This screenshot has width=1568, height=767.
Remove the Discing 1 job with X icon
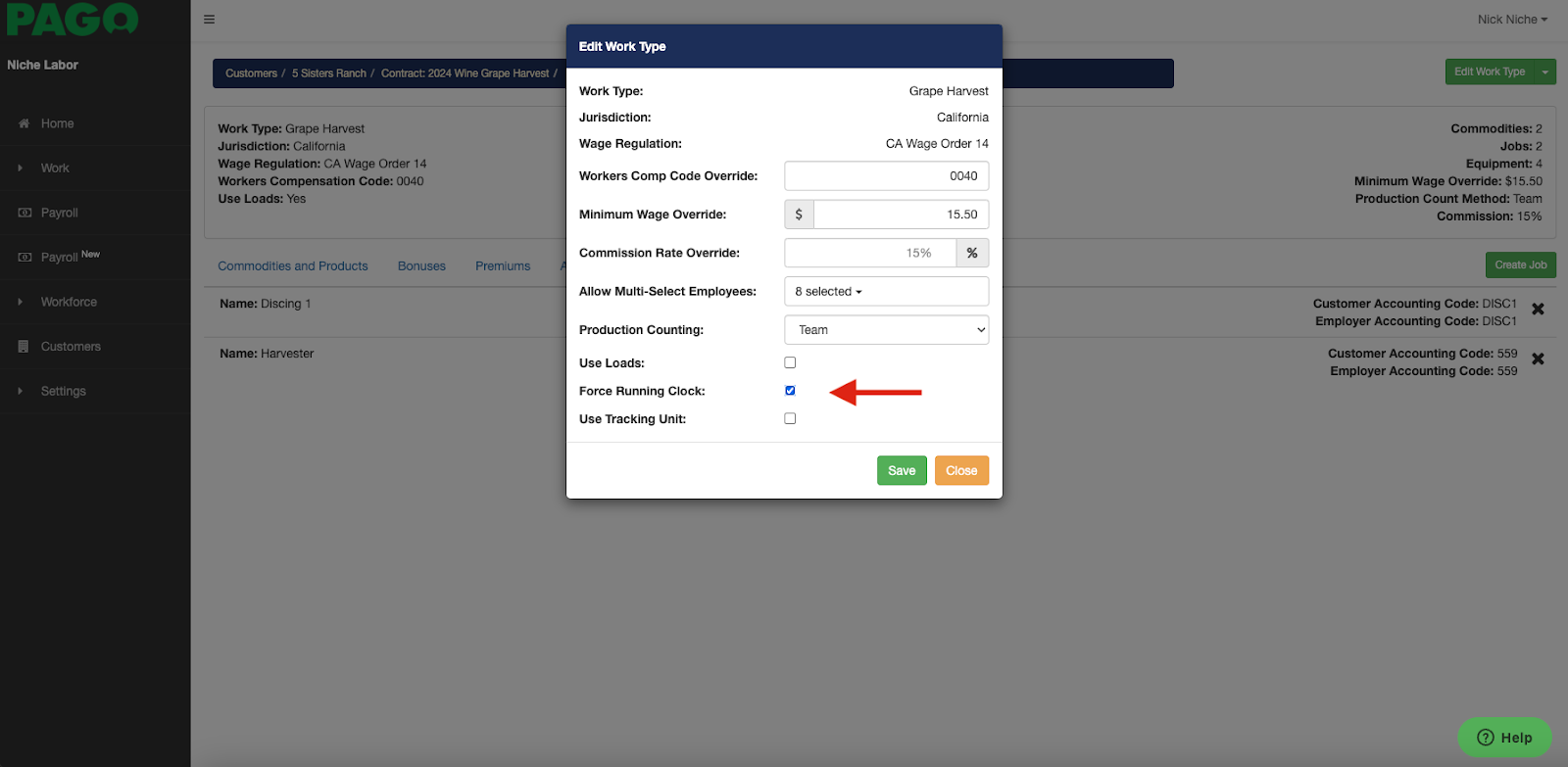pos(1538,310)
